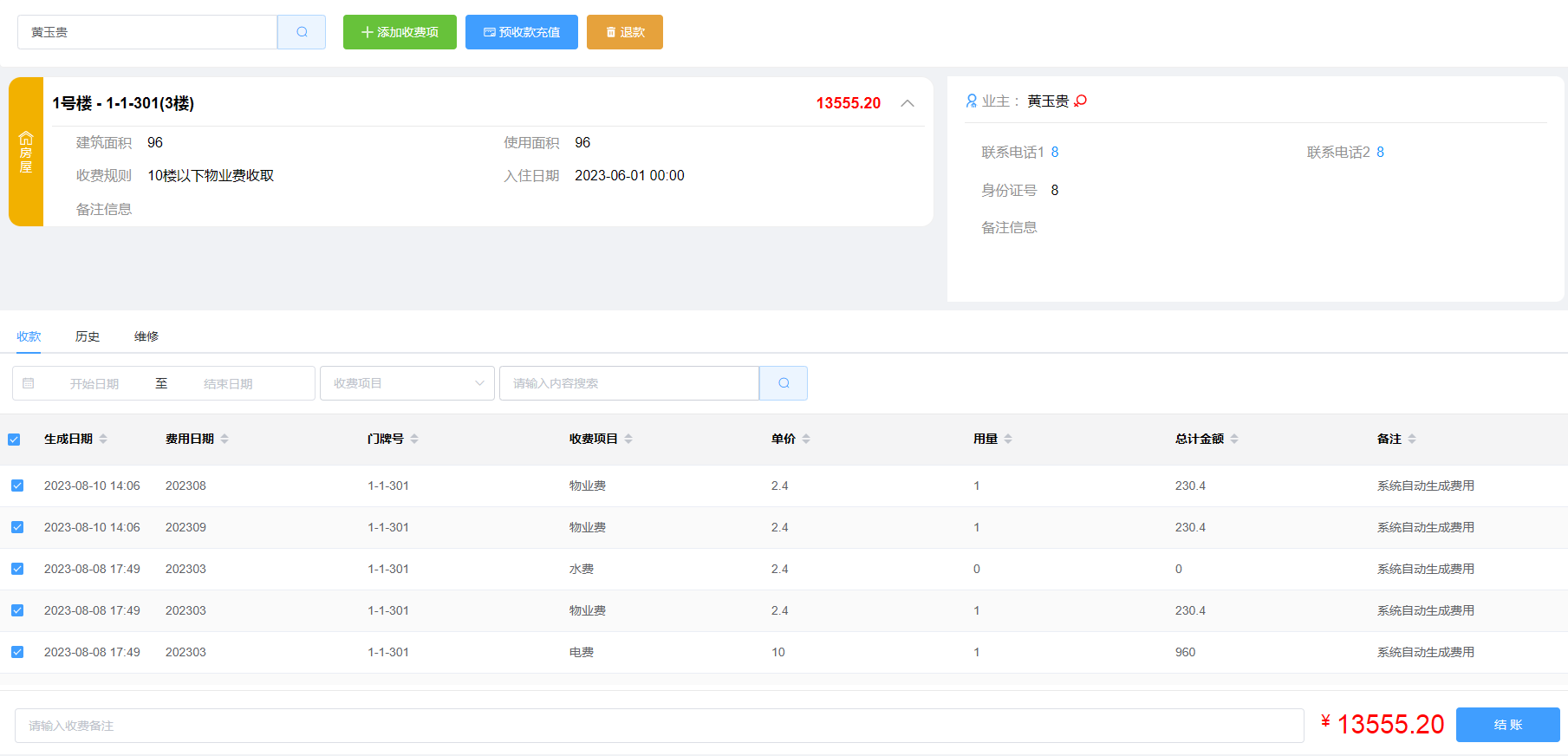Click the green 添加收费项 button
Image resolution: width=1568 pixels, height=756 pixels.
pos(400,32)
